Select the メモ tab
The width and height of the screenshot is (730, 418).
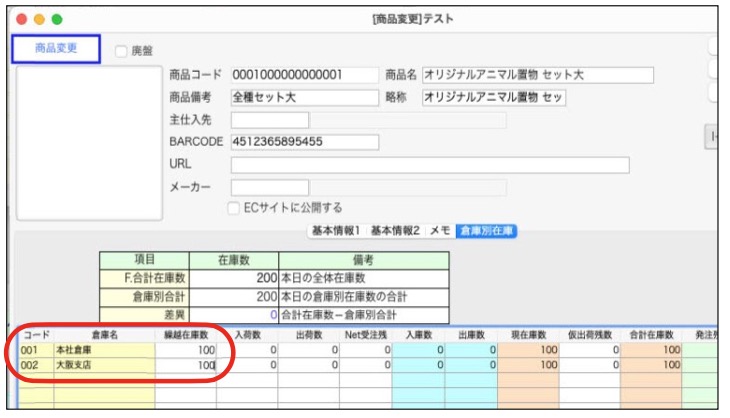tap(440, 231)
